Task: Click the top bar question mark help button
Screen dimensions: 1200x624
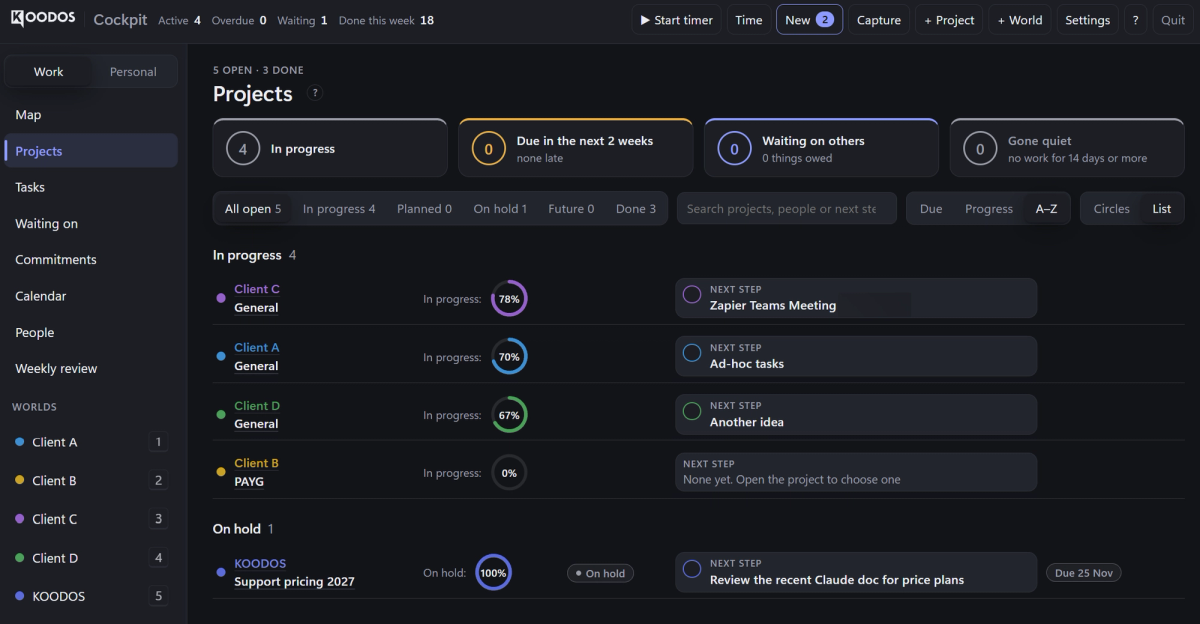Action: tap(1135, 20)
